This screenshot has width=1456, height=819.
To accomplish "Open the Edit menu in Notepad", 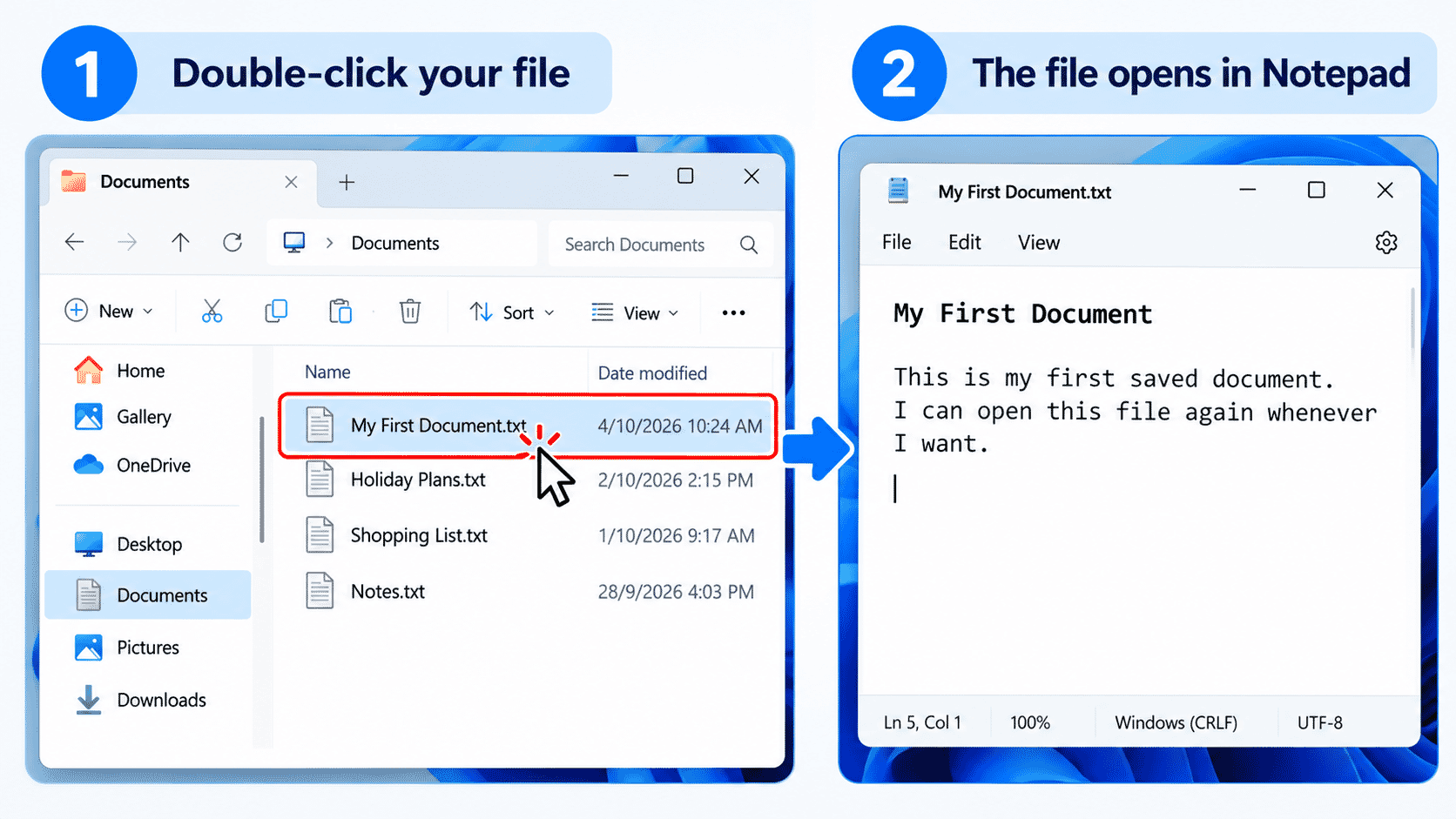I will [965, 242].
